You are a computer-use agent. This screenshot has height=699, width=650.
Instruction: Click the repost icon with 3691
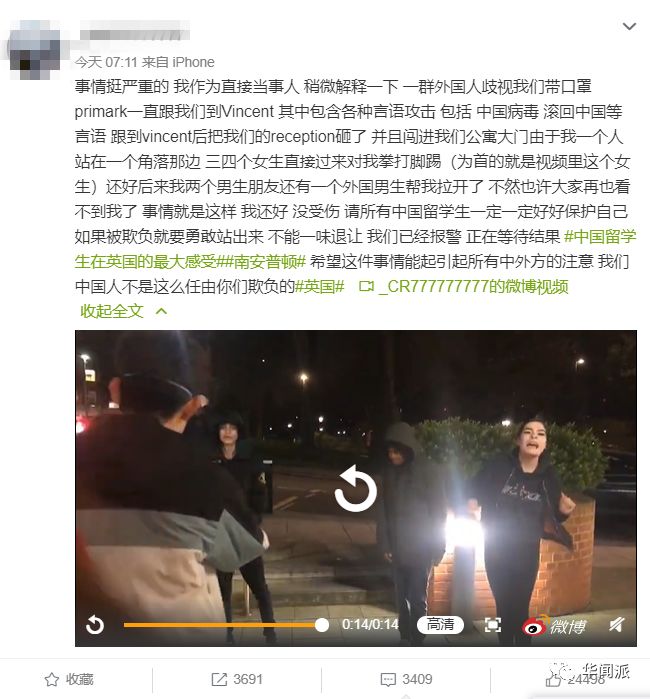coord(219,679)
